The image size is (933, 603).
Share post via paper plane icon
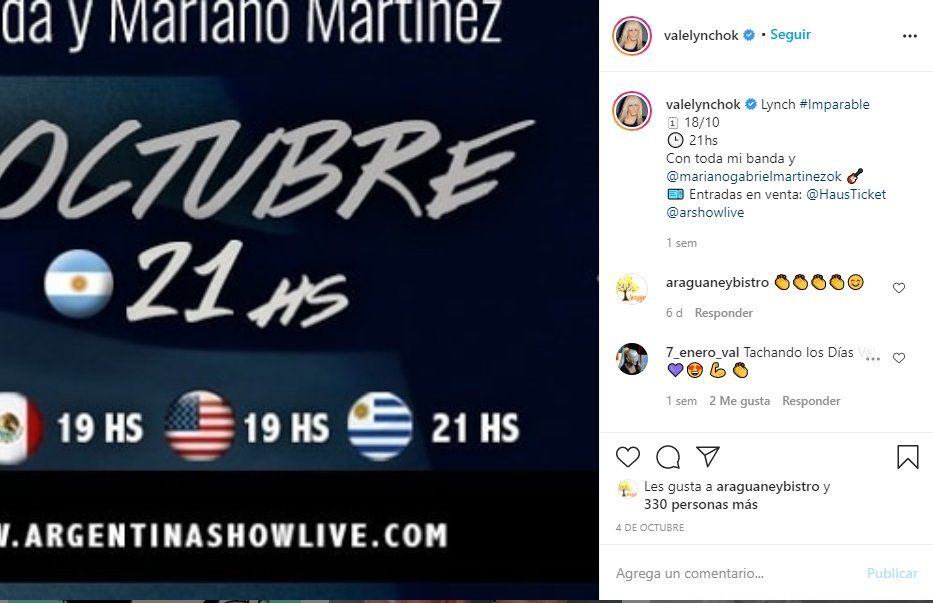708,457
